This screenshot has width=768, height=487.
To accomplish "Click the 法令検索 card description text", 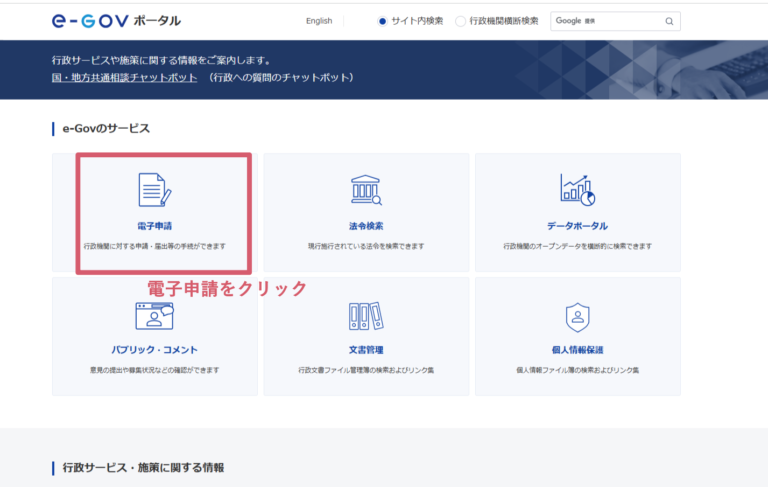I will pyautogui.click(x=366, y=246).
